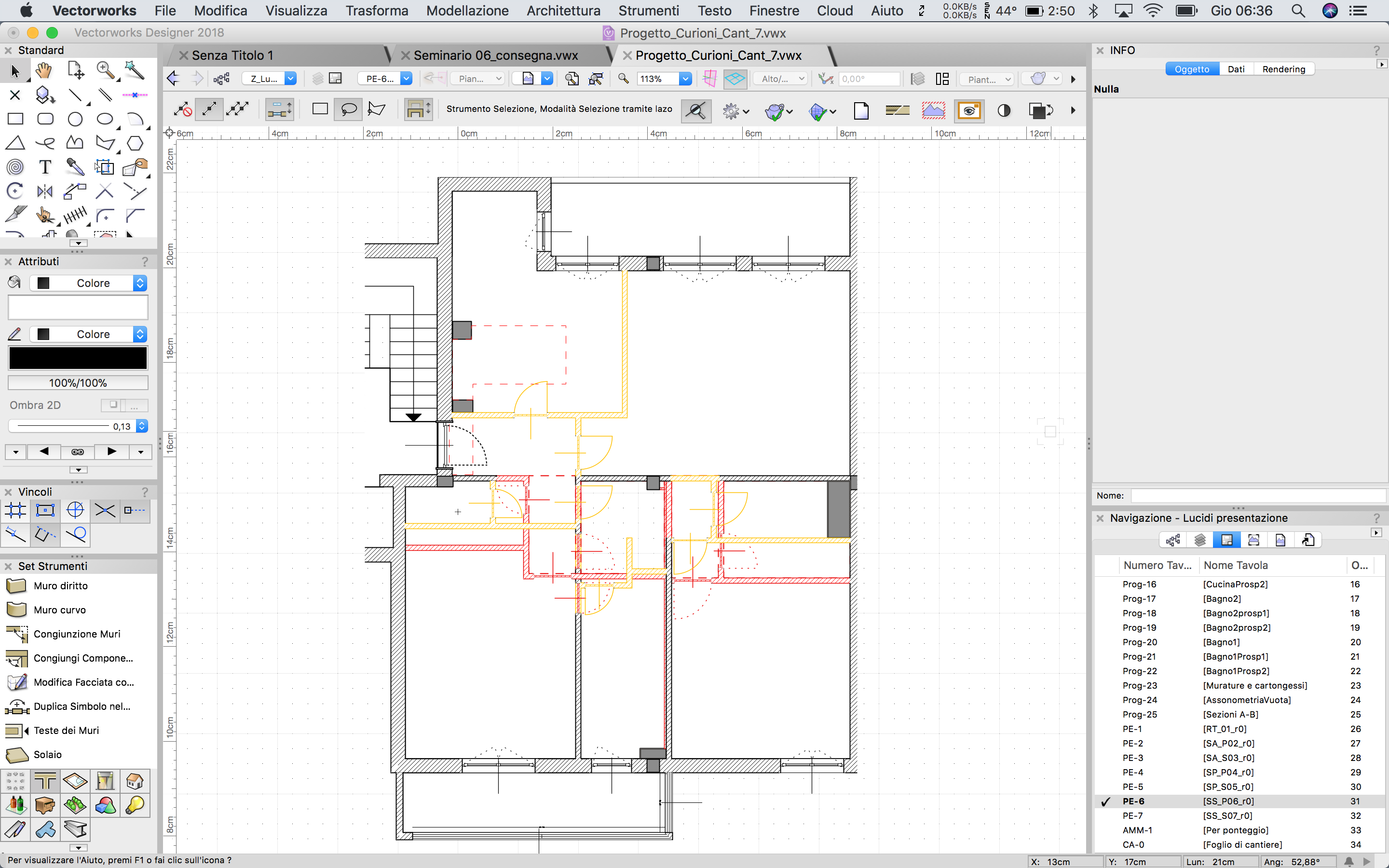Select the Pan hand tool
Image resolution: width=1389 pixels, height=868 pixels.
click(44, 70)
